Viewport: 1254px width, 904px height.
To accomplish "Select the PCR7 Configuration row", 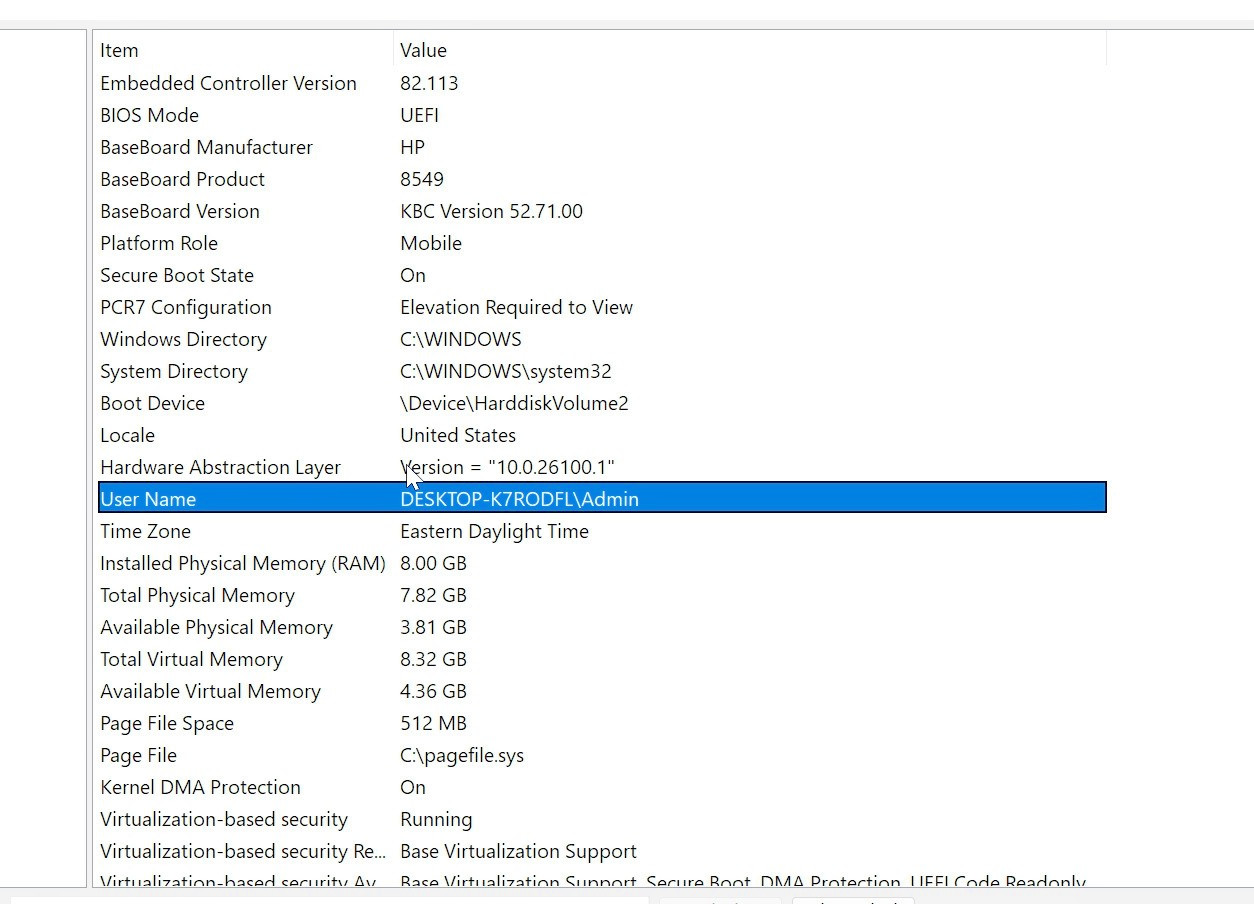I will click(x=602, y=307).
